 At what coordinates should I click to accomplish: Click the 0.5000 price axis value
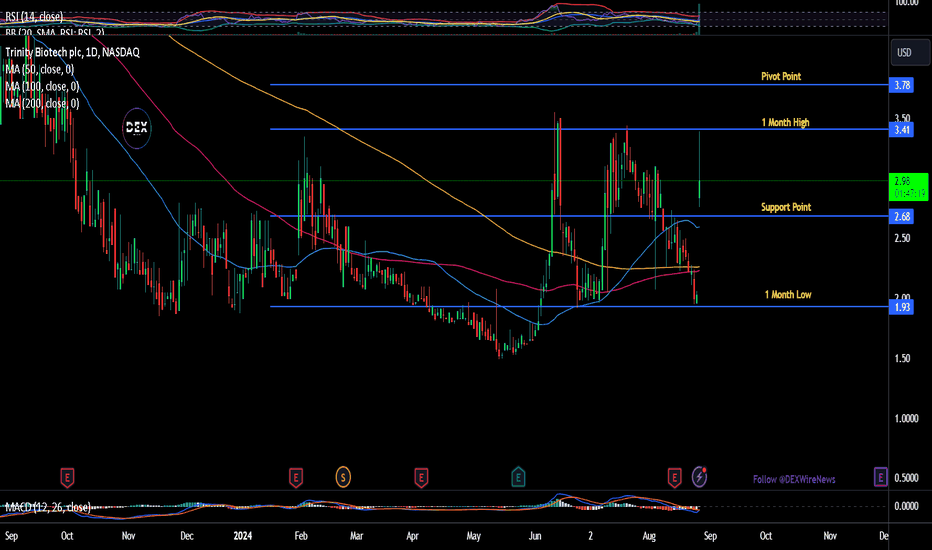906,477
